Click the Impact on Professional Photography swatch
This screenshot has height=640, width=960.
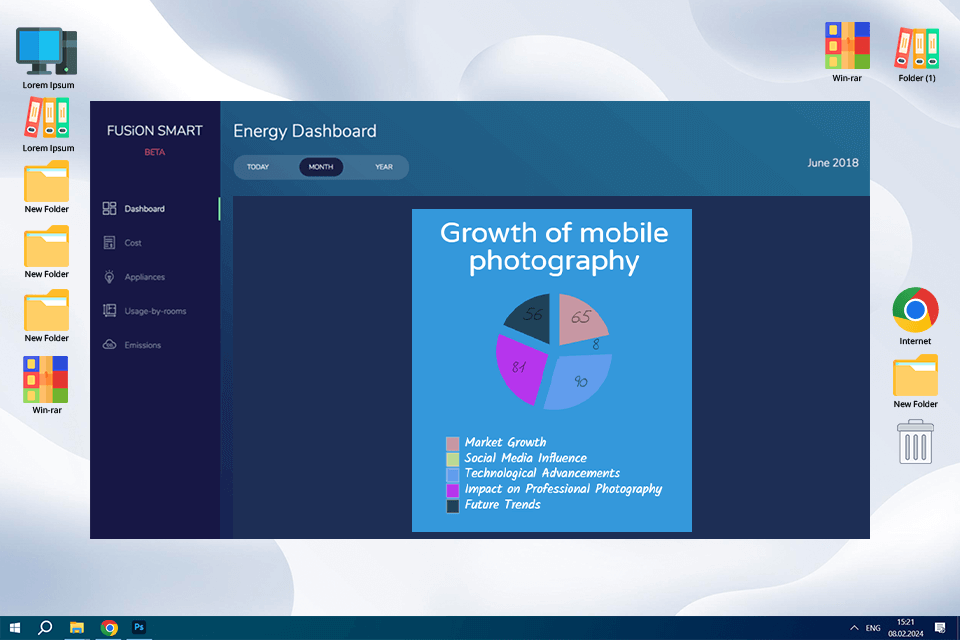452,490
